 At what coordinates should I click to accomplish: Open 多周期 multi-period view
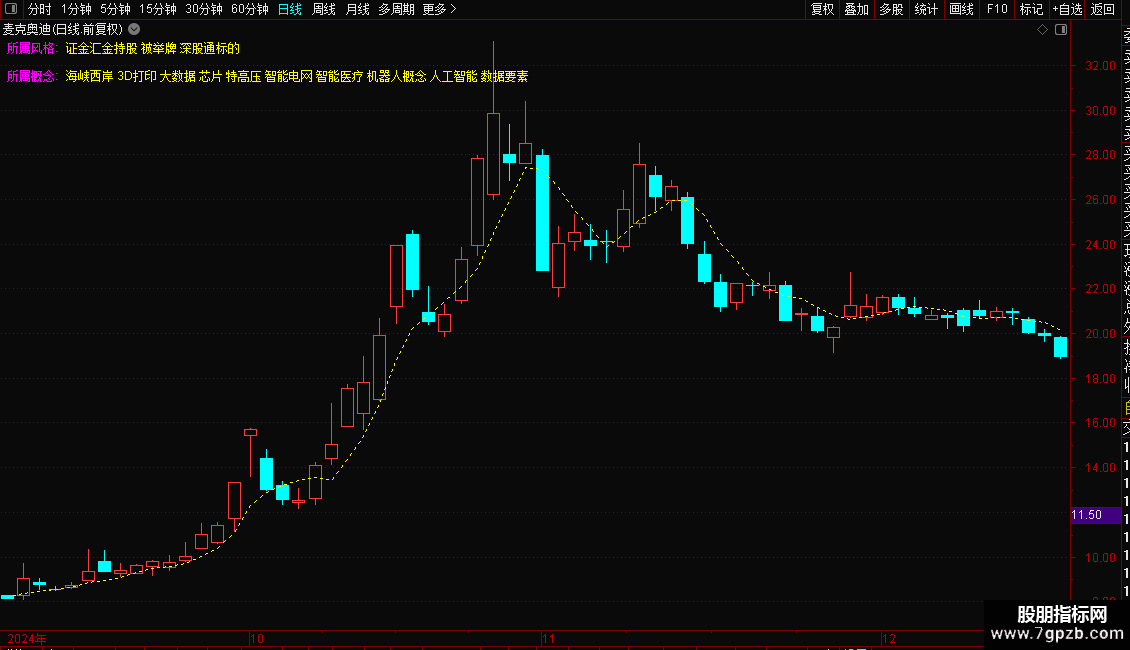click(396, 9)
